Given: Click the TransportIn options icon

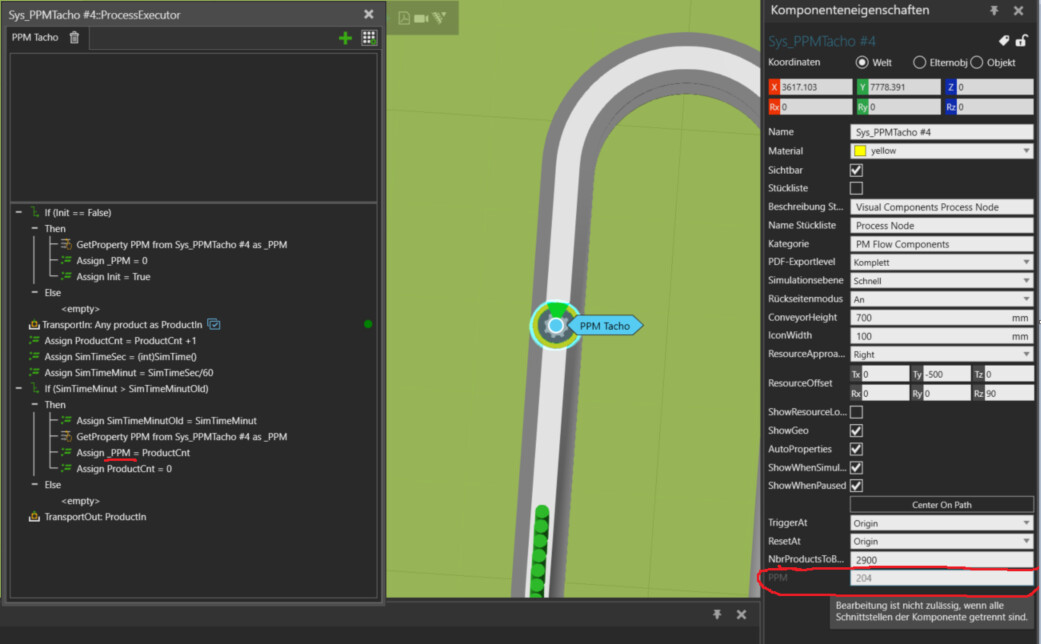Looking at the screenshot, I should tap(213, 325).
